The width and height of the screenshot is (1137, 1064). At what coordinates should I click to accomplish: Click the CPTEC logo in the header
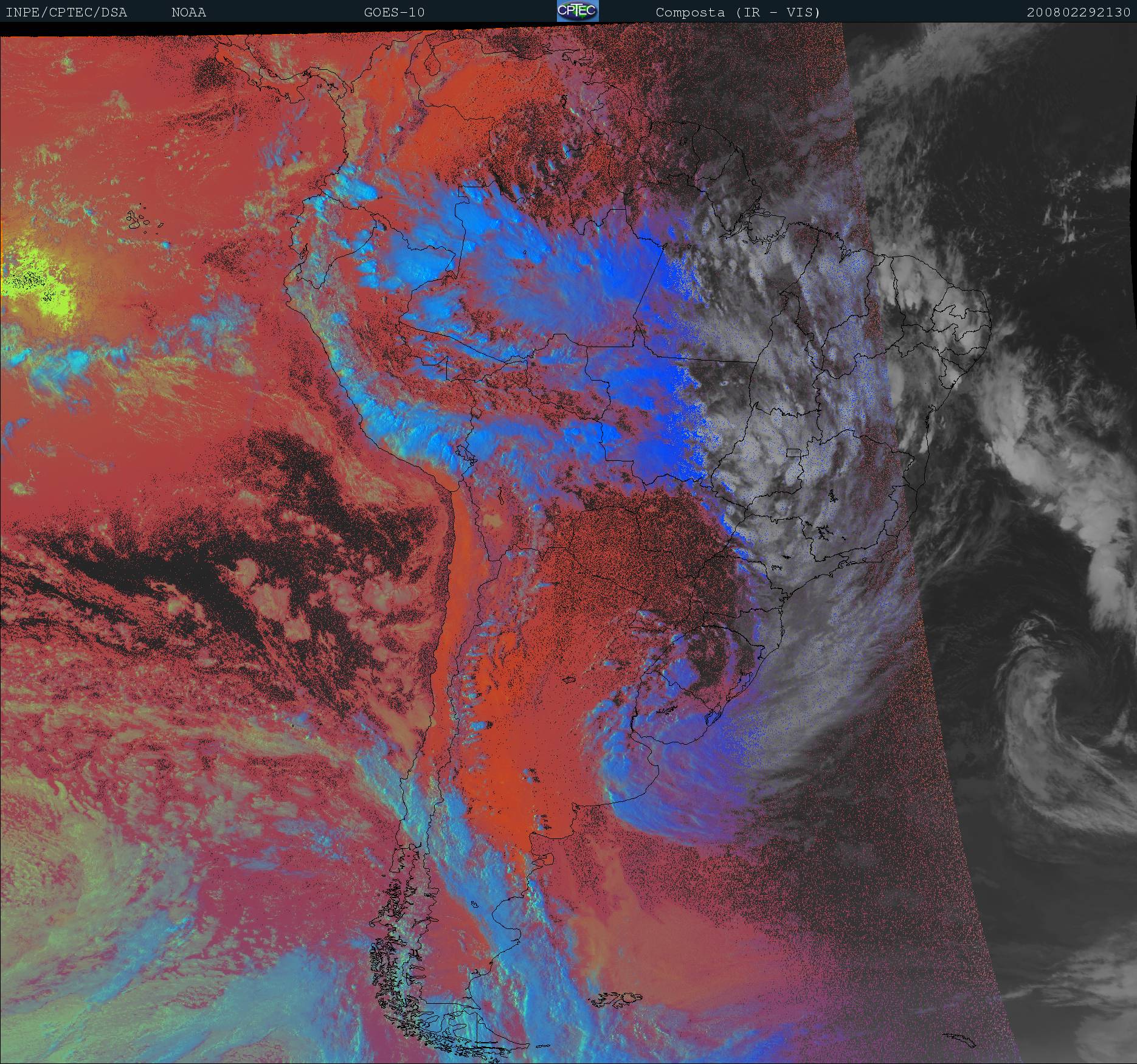pos(577,11)
